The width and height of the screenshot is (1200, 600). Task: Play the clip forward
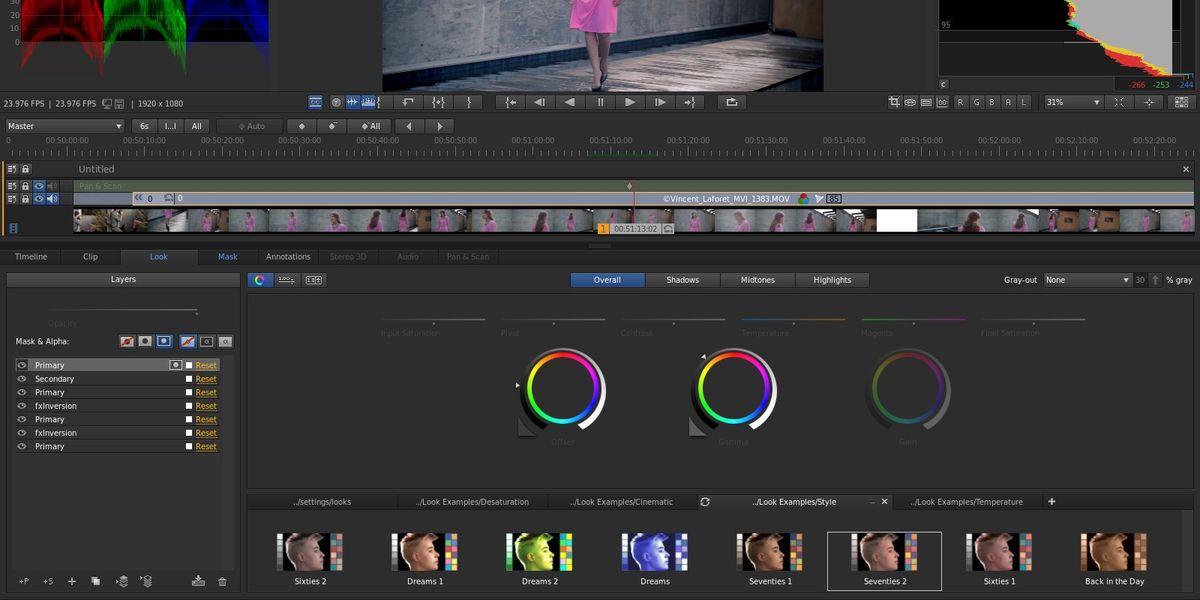[x=630, y=102]
